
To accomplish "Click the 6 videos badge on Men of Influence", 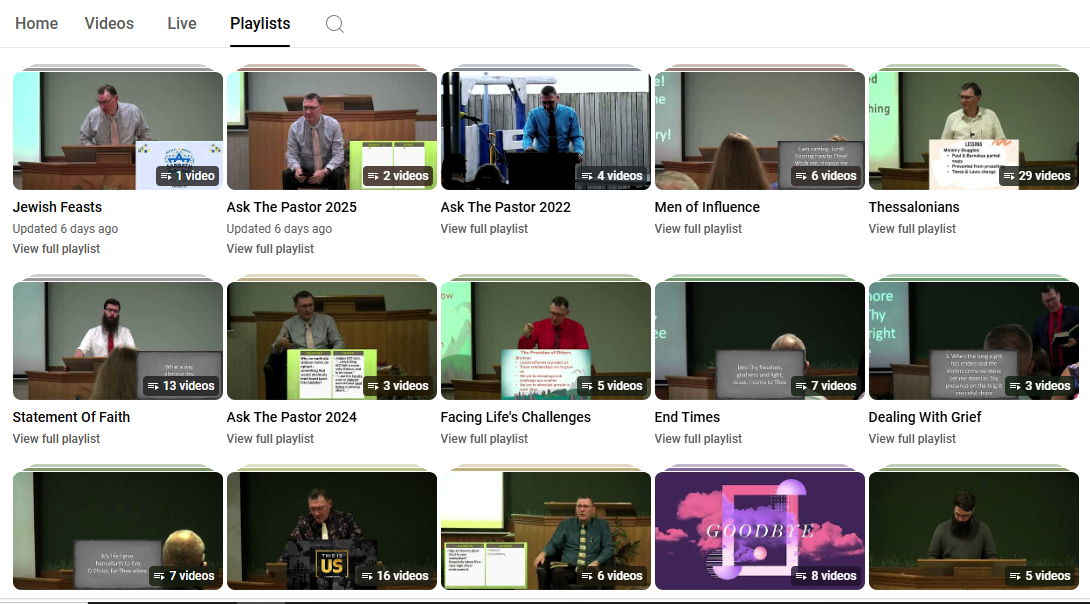I will (827, 176).
